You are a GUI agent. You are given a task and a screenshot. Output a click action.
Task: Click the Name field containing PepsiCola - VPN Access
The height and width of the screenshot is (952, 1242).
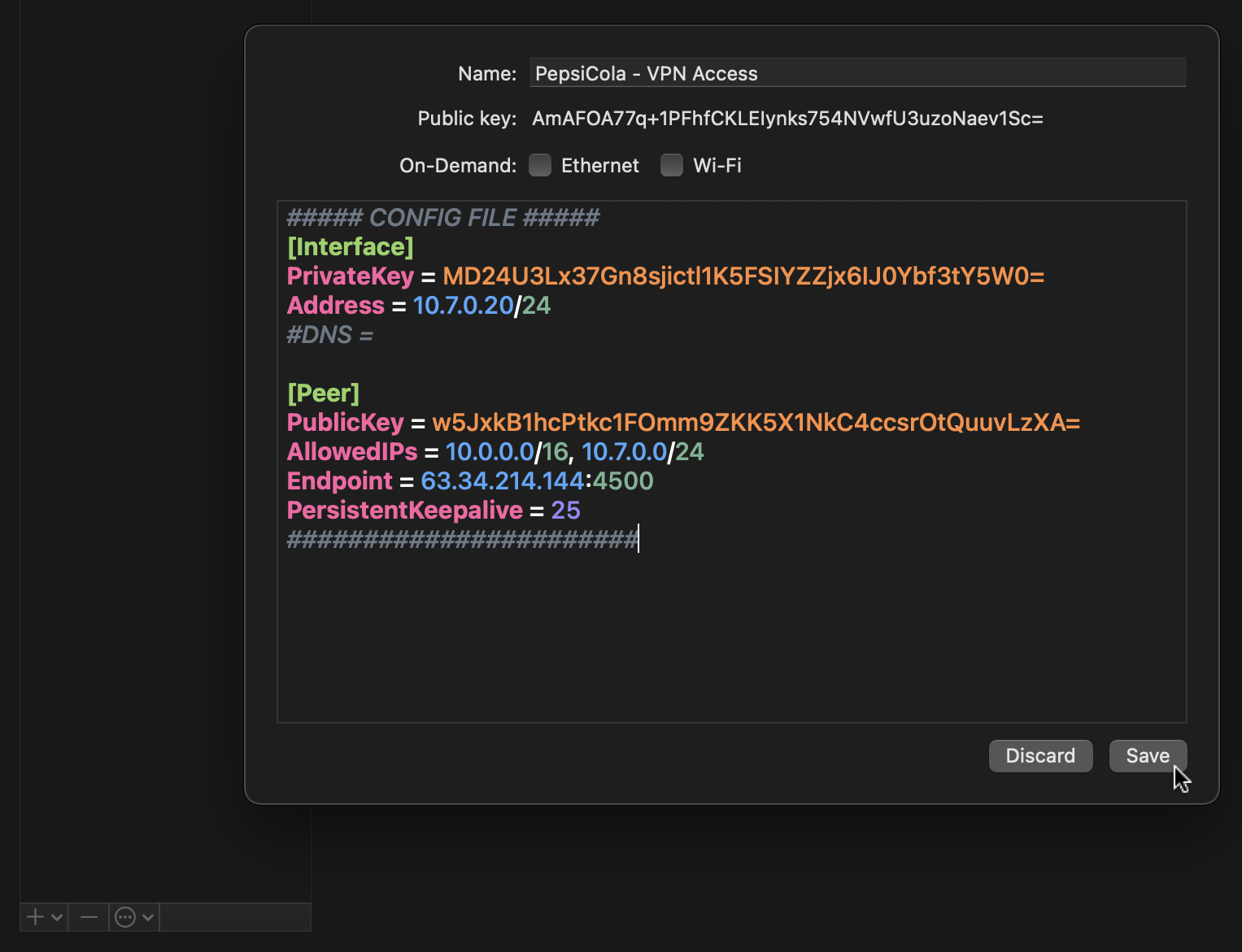pos(856,73)
